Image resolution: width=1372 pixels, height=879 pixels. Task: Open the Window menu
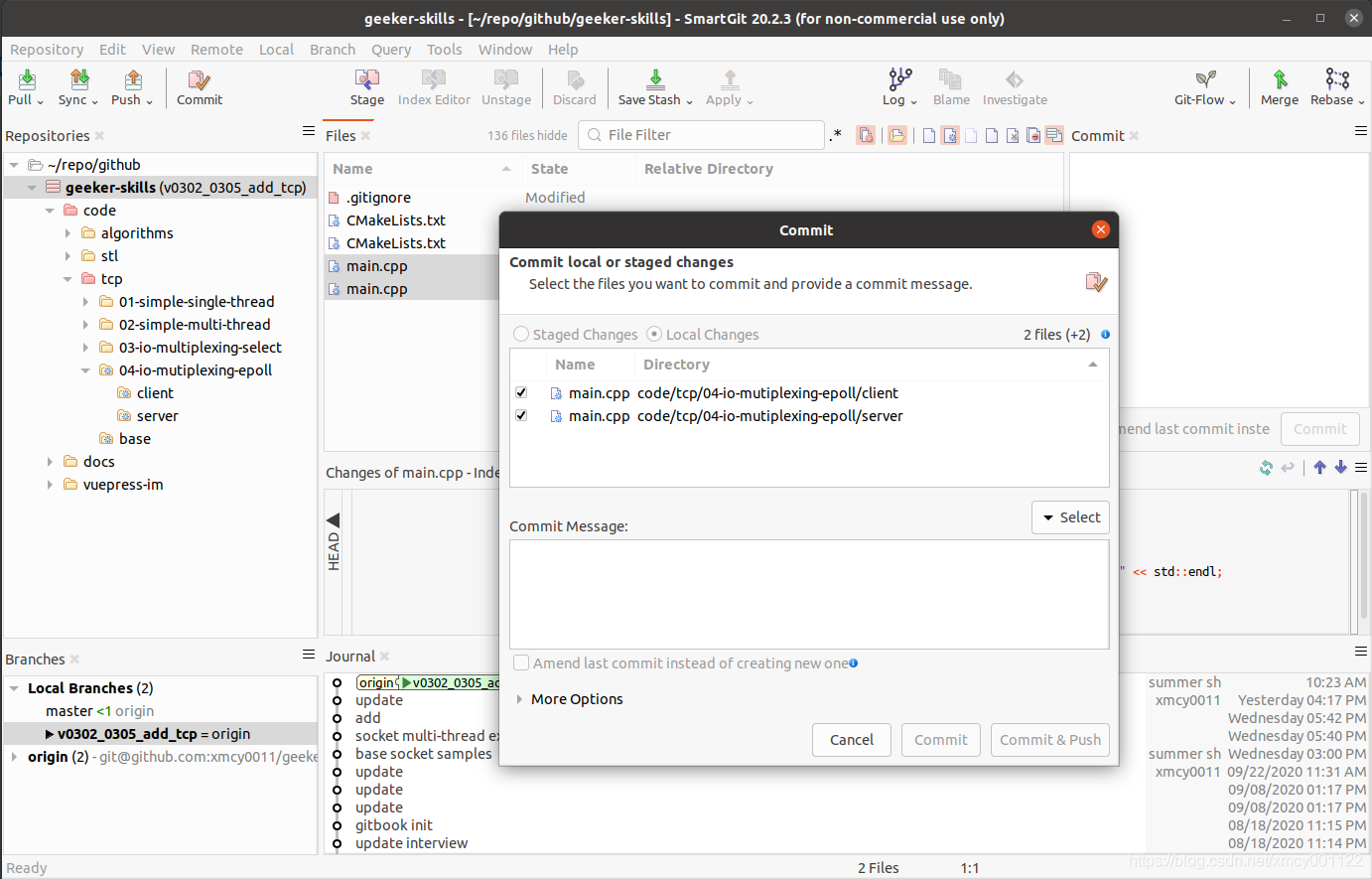[505, 50]
